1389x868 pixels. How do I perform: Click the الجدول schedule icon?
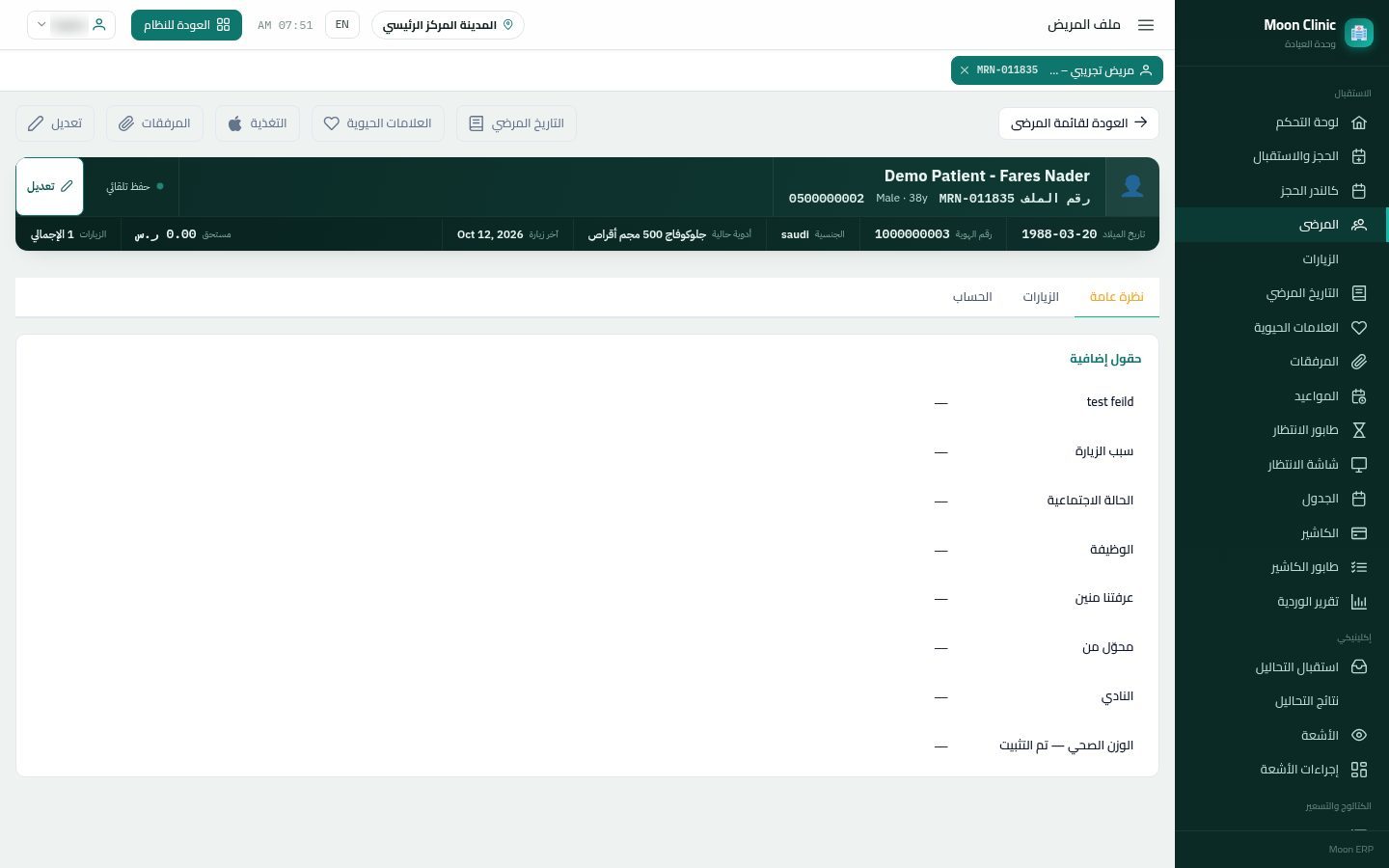pos(1359,499)
